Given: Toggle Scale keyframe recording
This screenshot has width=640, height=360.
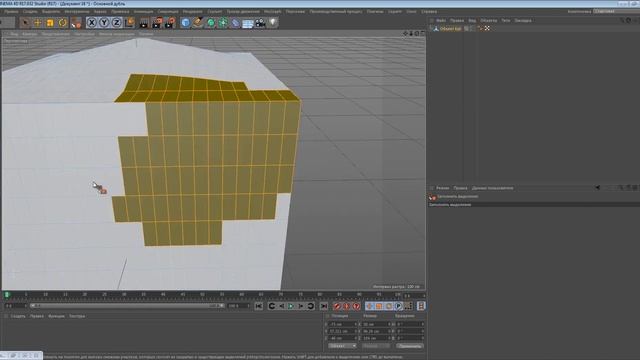Looking at the screenshot, I should [379, 306].
